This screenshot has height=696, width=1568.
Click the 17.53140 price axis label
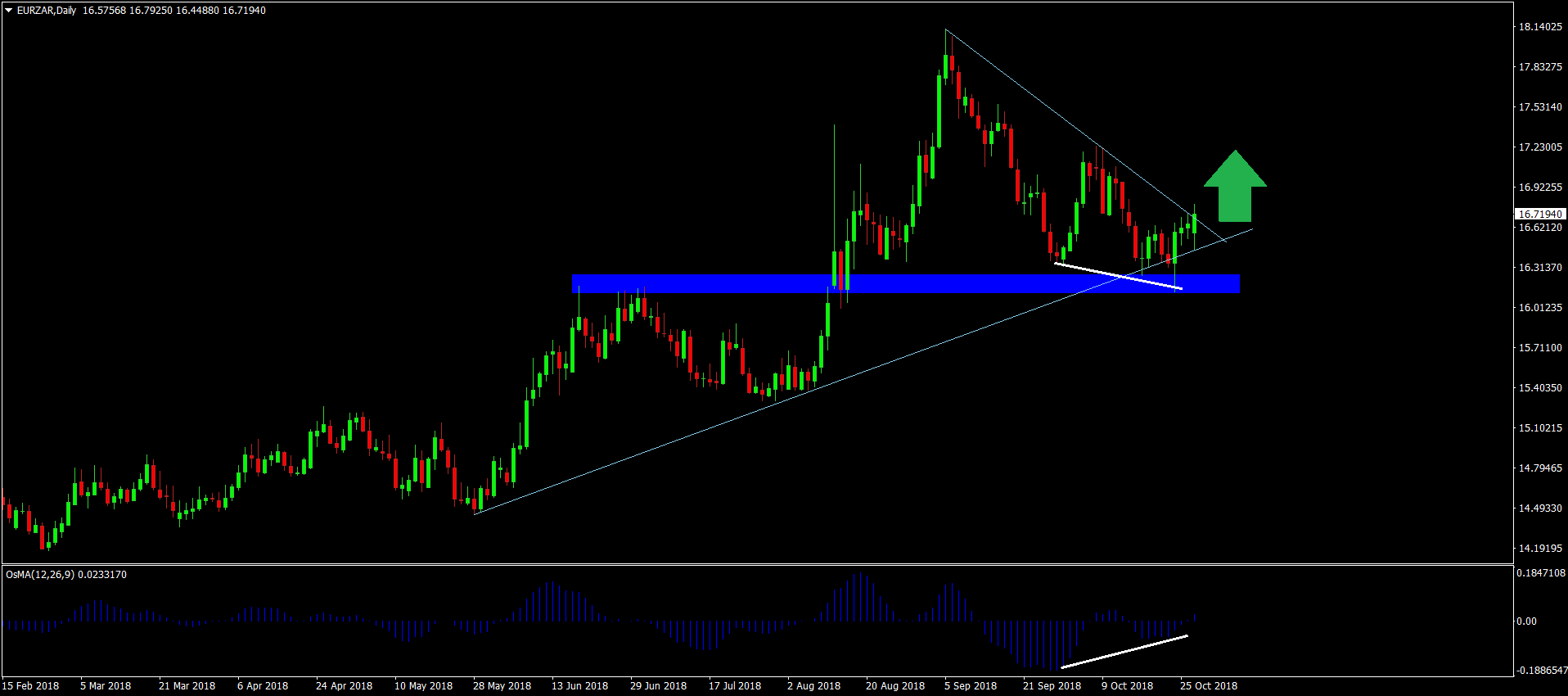(x=1540, y=107)
